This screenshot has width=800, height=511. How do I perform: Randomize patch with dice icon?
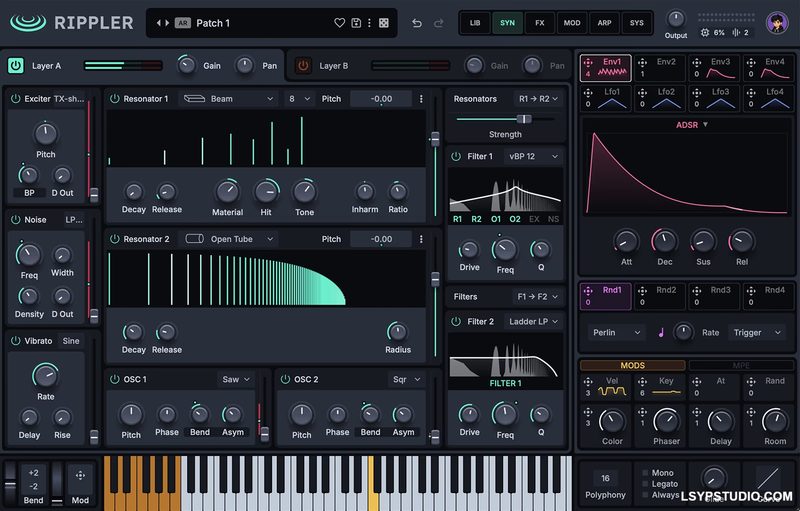click(x=384, y=23)
